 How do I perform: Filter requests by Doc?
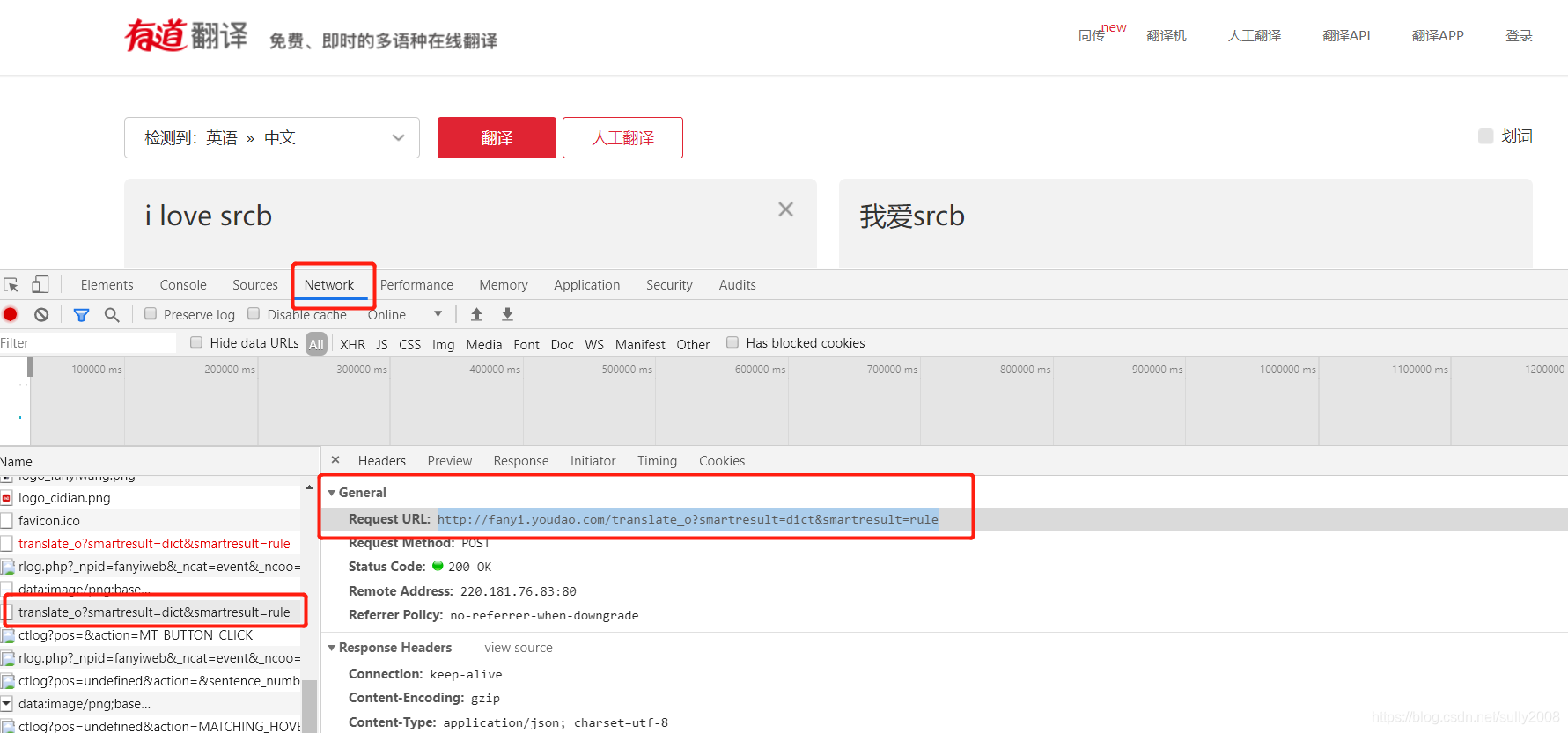[x=563, y=344]
